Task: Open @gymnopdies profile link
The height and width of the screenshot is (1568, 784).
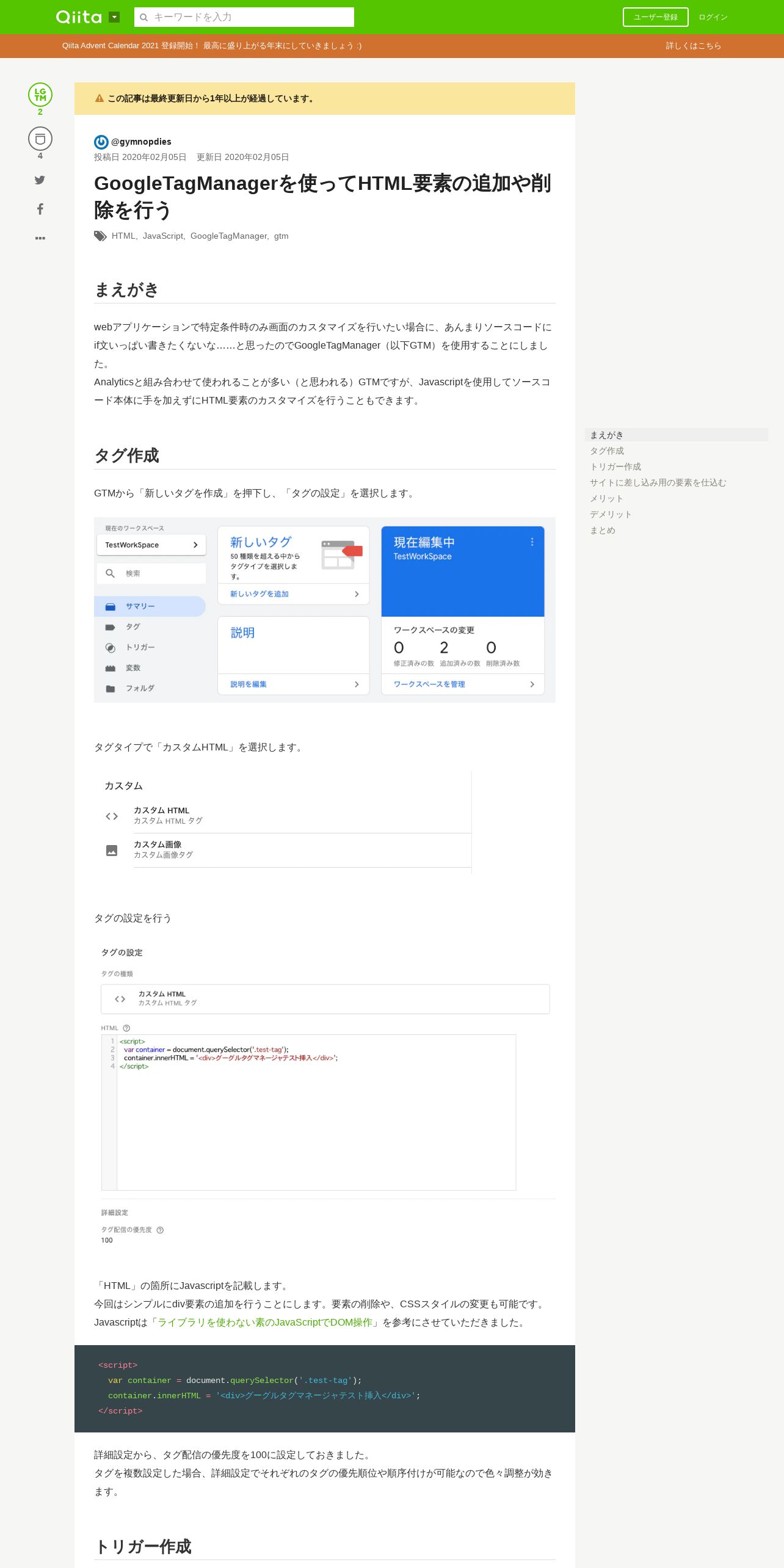Action: 141,142
